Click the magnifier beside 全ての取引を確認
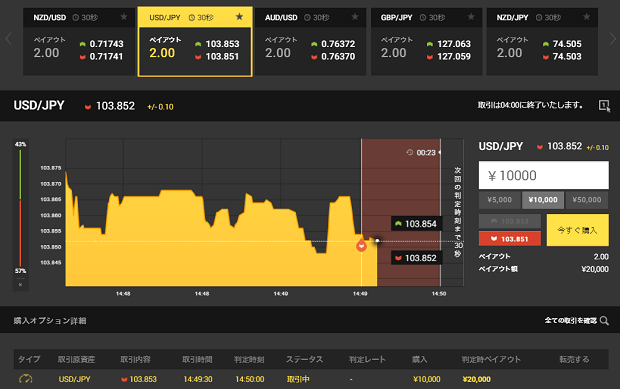620x389 pixels. click(x=604, y=320)
